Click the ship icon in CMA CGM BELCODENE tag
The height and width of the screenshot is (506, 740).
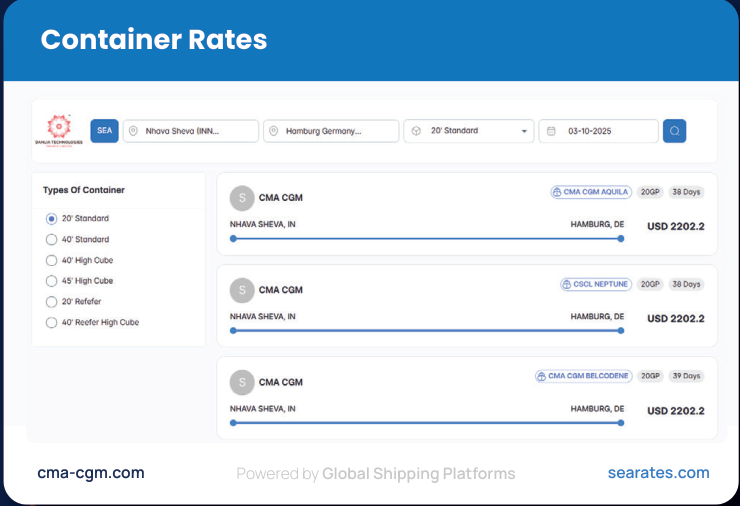point(541,376)
